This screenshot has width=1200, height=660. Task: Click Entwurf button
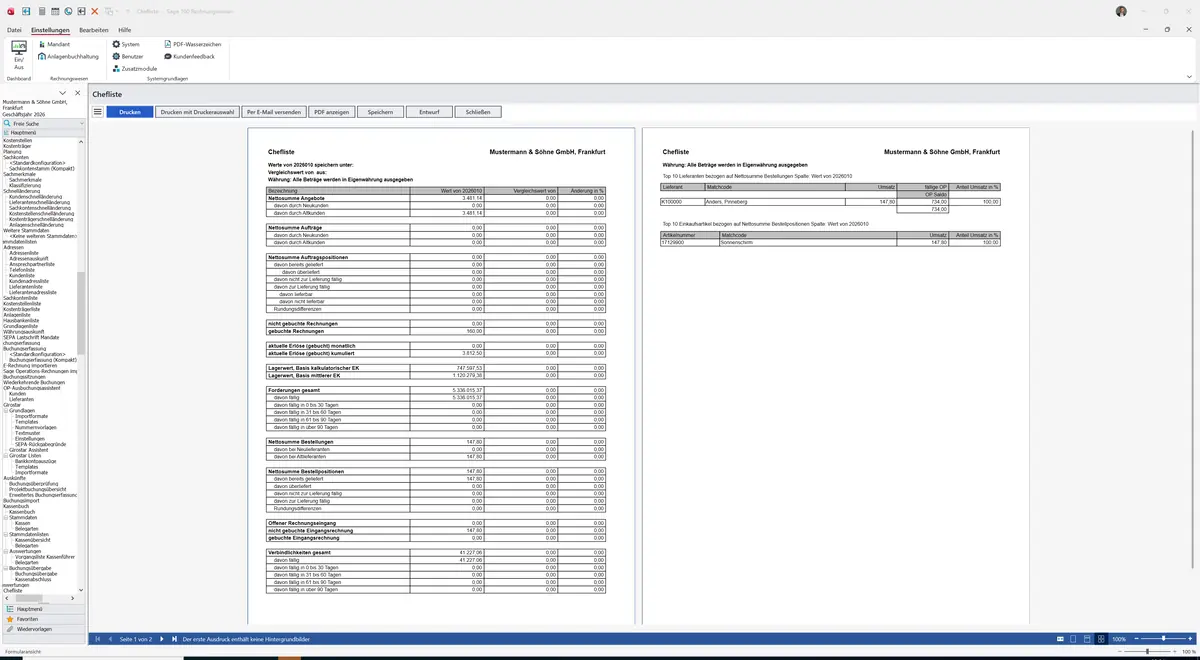(429, 112)
